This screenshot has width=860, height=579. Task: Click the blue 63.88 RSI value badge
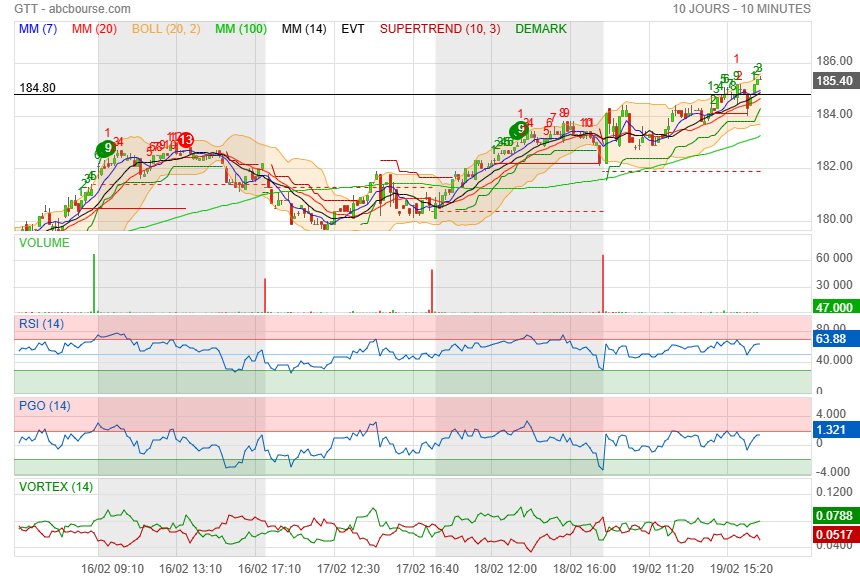pos(834,339)
